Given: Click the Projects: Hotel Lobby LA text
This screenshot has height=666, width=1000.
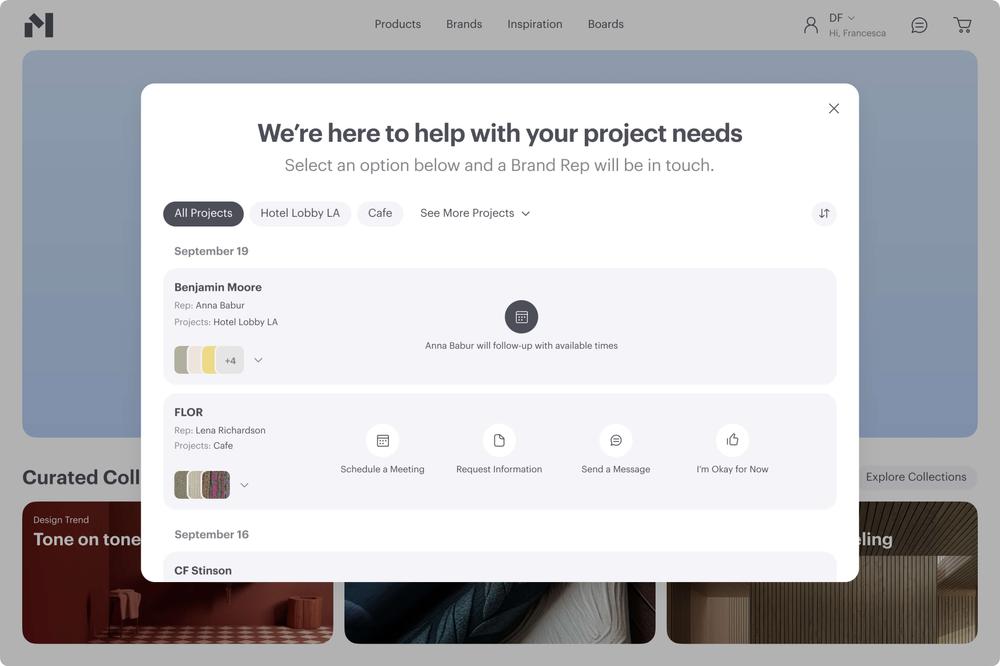Looking at the screenshot, I should click(226, 322).
